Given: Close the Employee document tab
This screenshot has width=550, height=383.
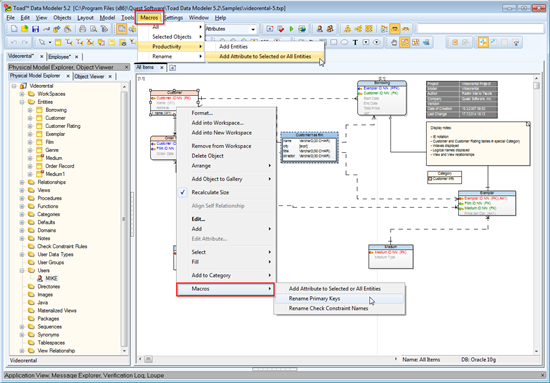Looking at the screenshot, I should pyautogui.click(x=76, y=56).
